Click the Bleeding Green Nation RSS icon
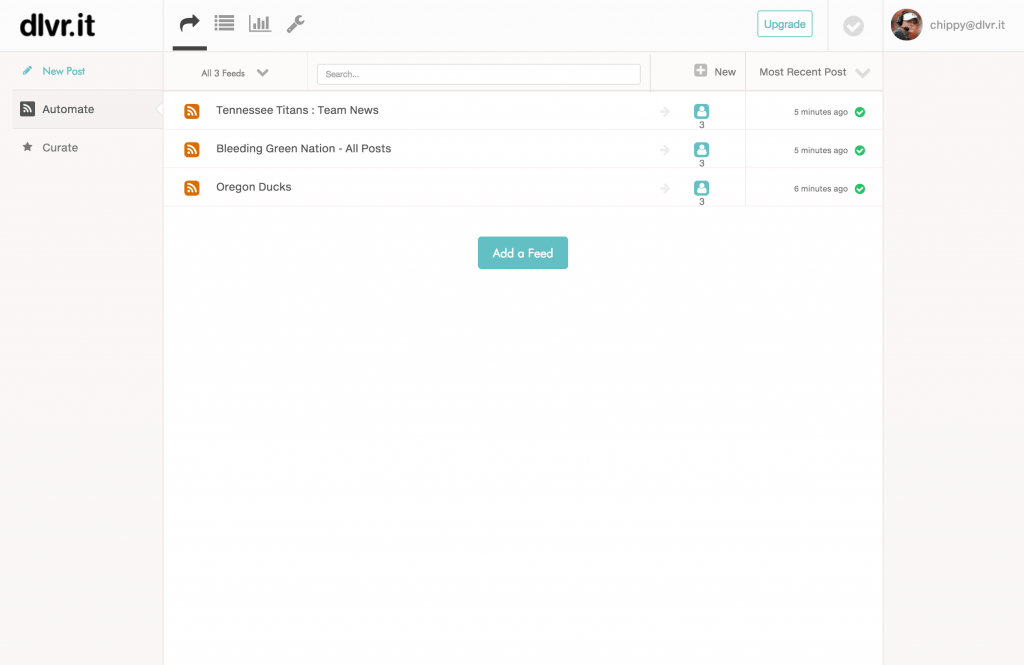The image size is (1024, 665). point(191,150)
